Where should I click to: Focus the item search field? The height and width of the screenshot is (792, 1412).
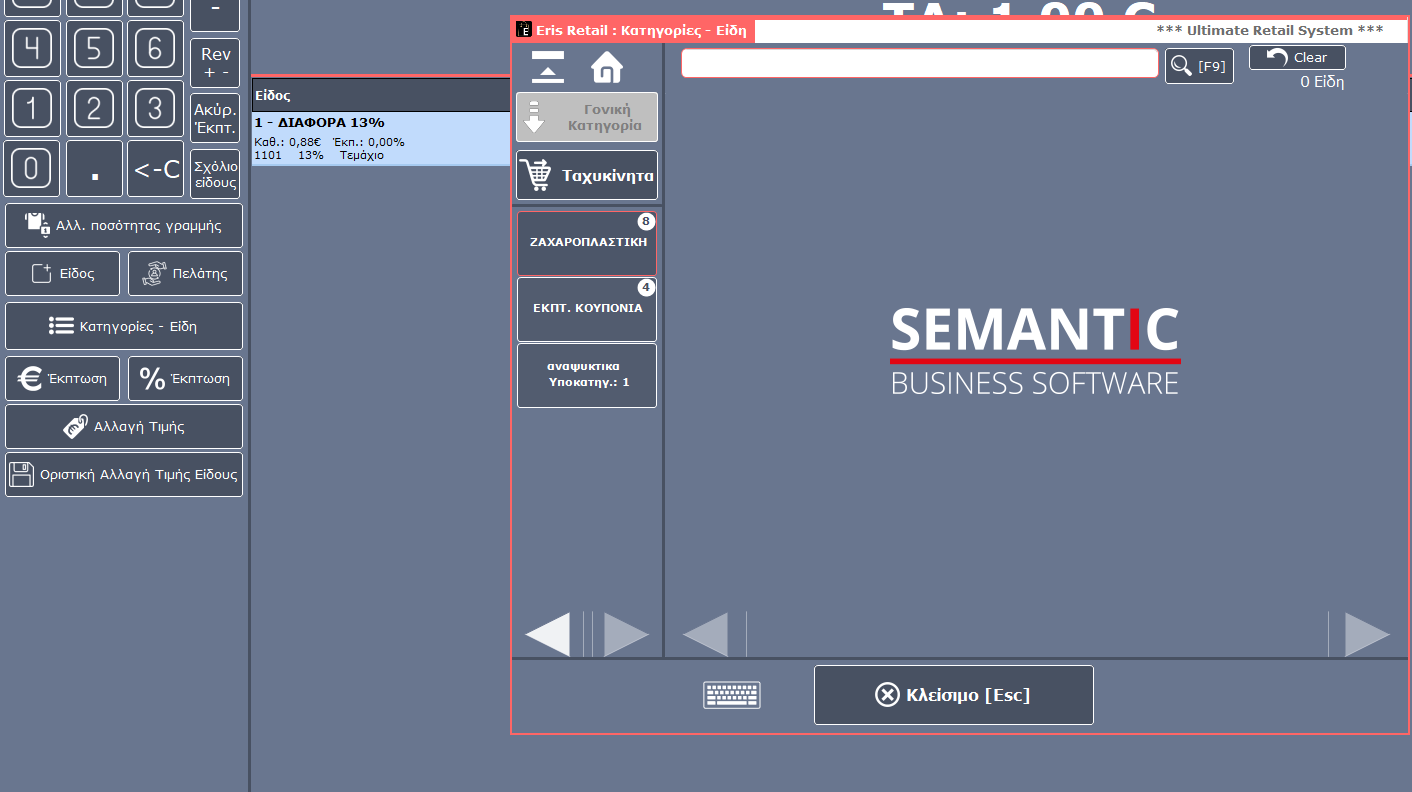[x=920, y=63]
